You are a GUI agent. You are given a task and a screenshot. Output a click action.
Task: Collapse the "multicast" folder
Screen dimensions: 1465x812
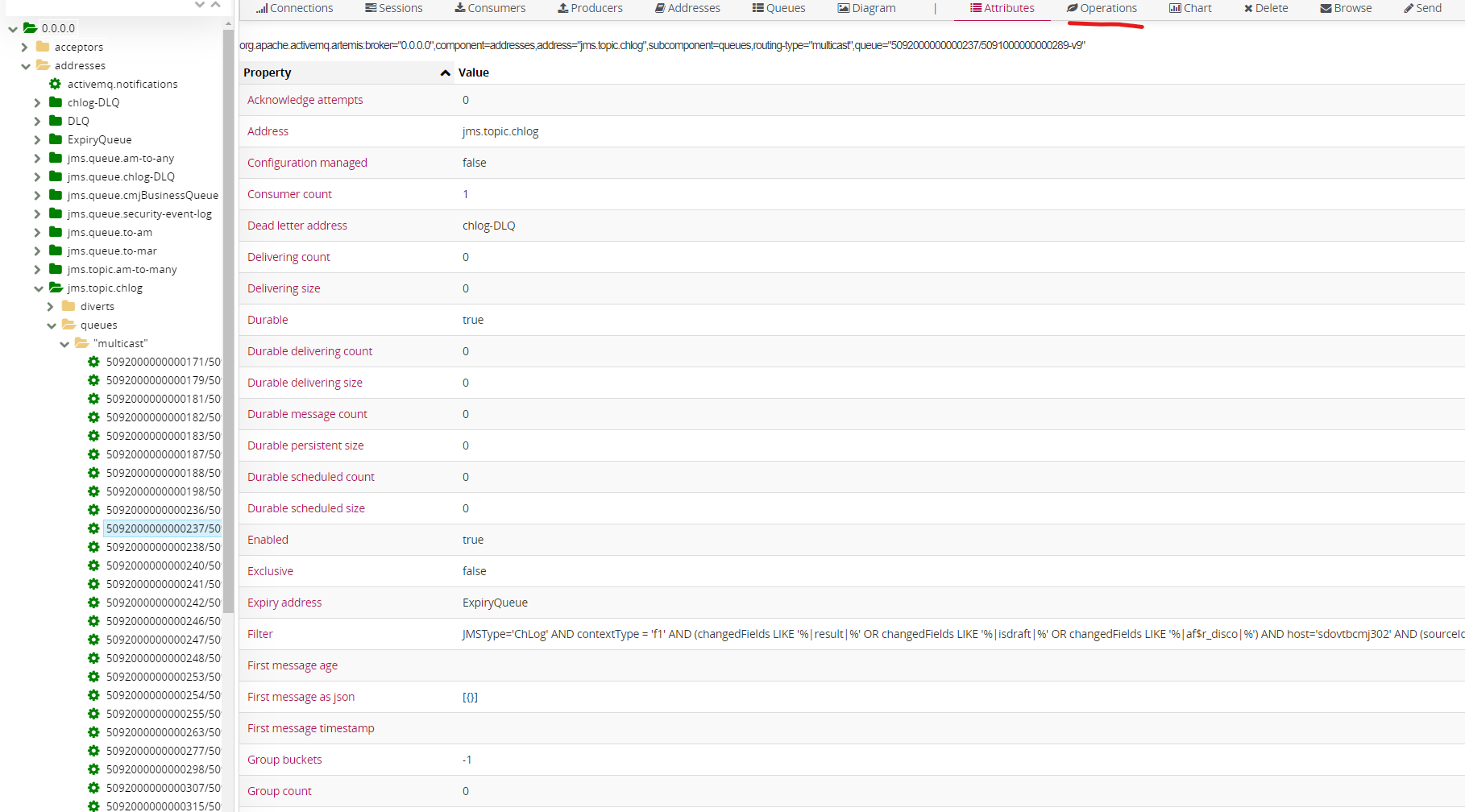click(x=64, y=344)
